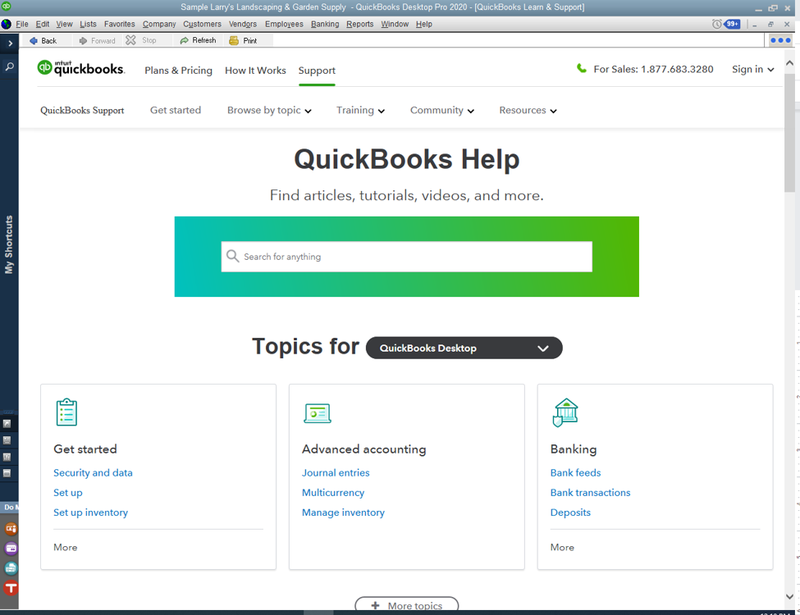Click the scrollbar down arrow
The width and height of the screenshot is (800, 615).
790,596
